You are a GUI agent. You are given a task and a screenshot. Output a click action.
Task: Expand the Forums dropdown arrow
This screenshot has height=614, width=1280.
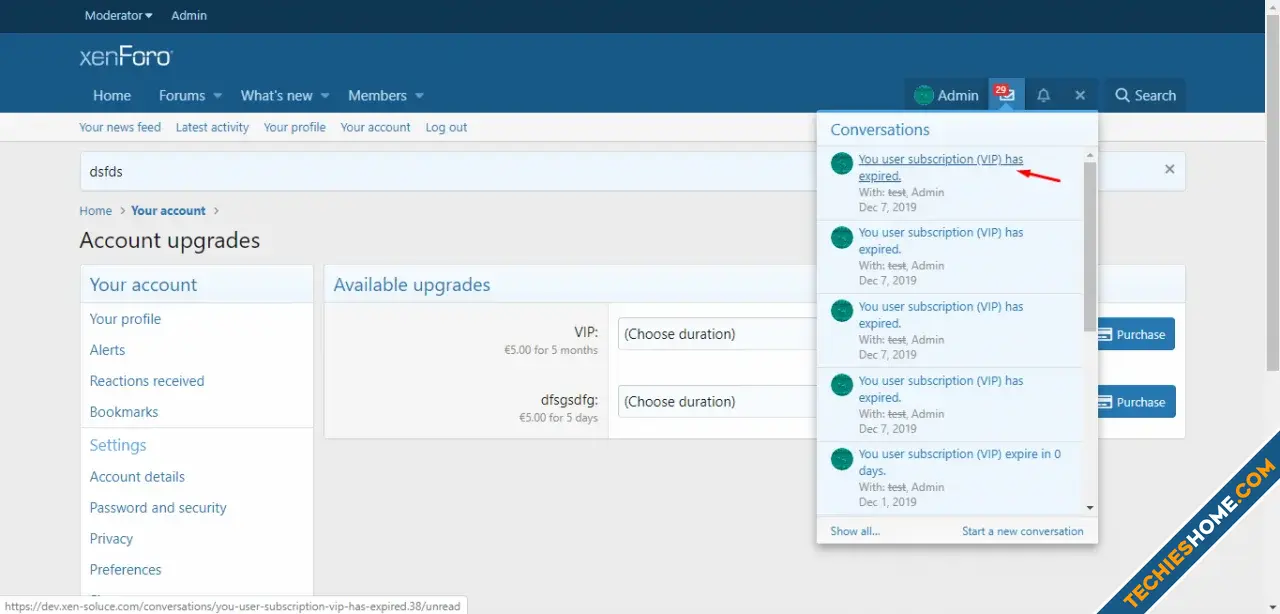click(x=217, y=96)
